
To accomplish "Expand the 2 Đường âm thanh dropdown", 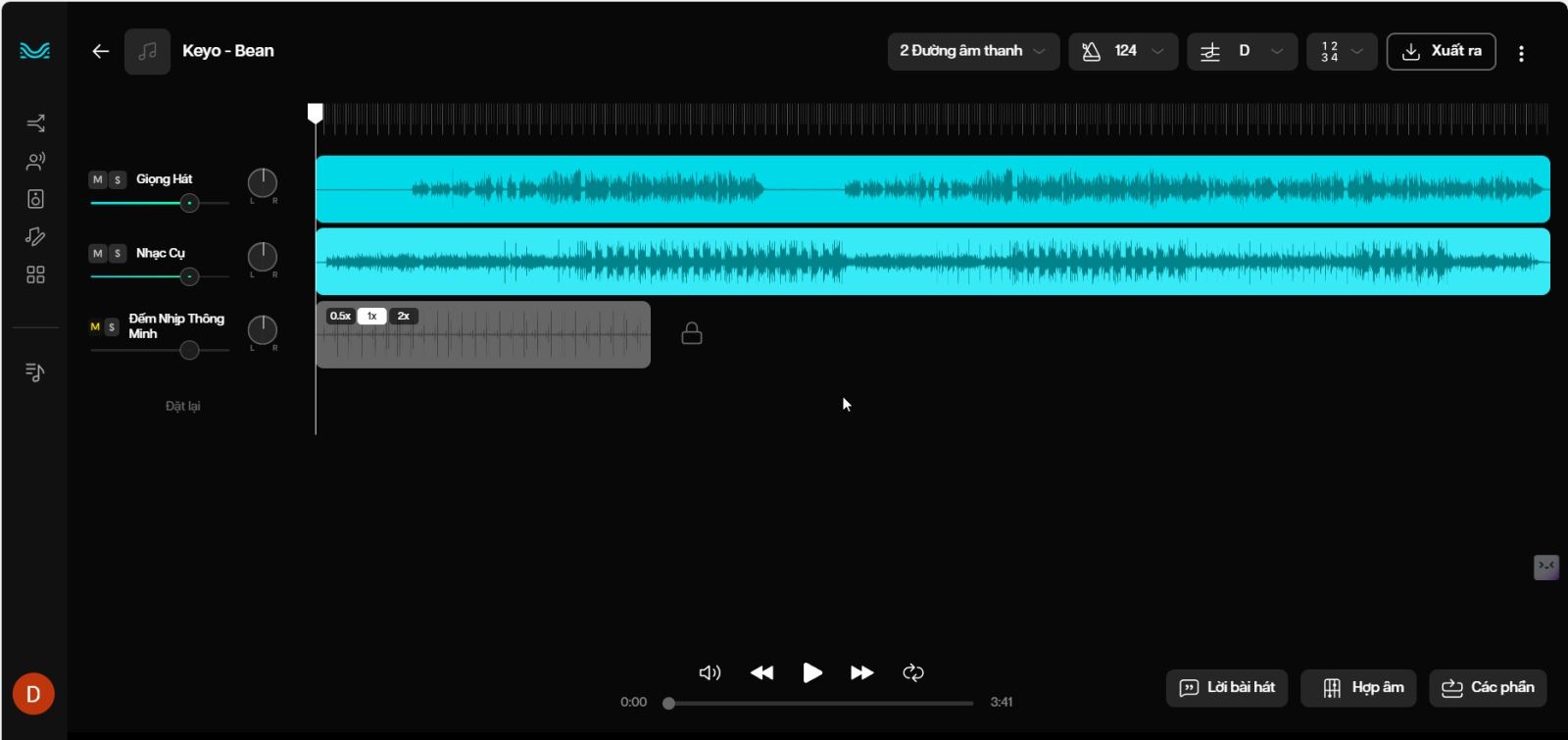I will (x=973, y=51).
